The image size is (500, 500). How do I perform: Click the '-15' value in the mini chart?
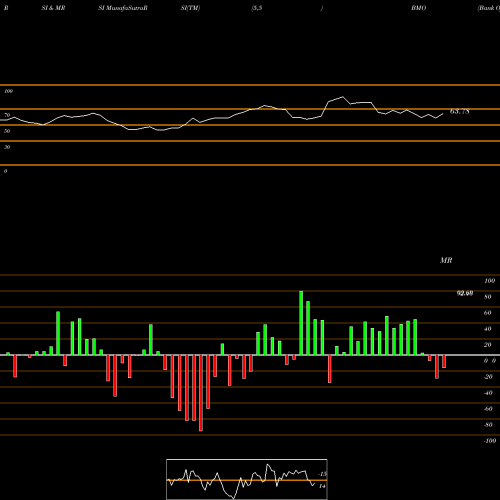[323, 474]
